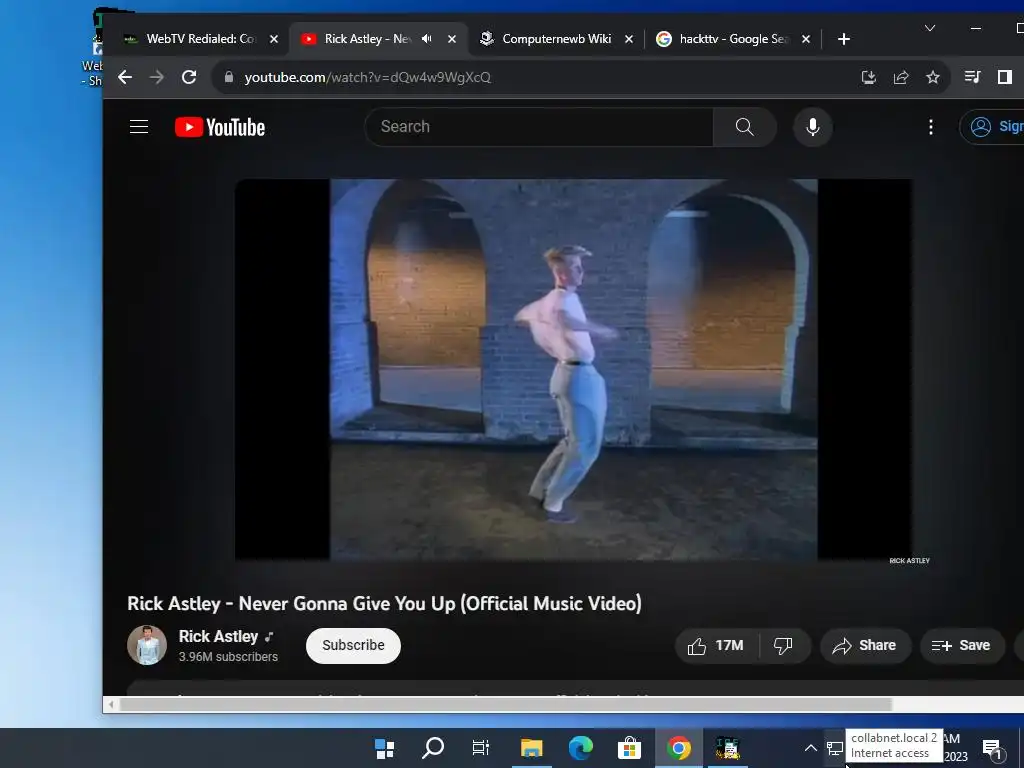The height and width of the screenshot is (768, 1024).
Task: Open Microsoft Store from taskbar
Action: (x=630, y=748)
